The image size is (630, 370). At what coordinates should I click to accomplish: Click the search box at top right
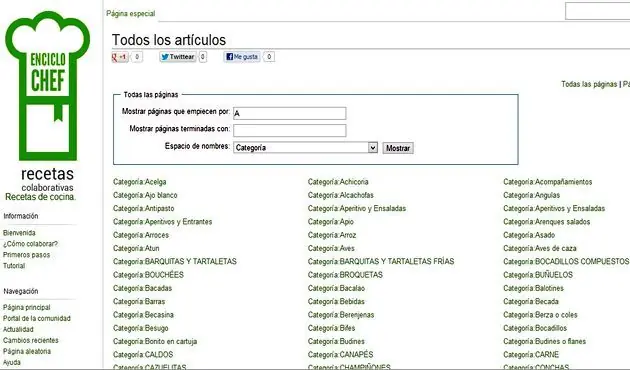(597, 11)
